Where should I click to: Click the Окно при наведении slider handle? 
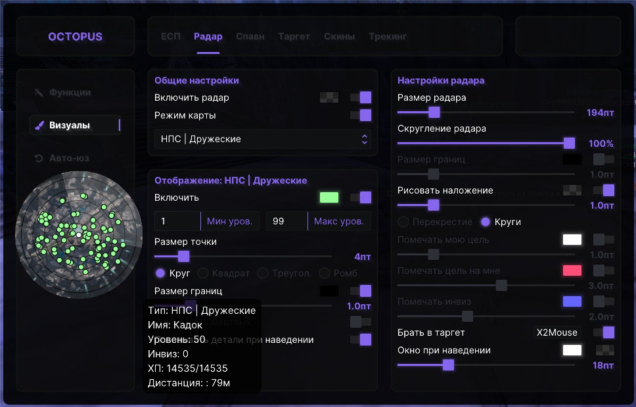point(448,365)
